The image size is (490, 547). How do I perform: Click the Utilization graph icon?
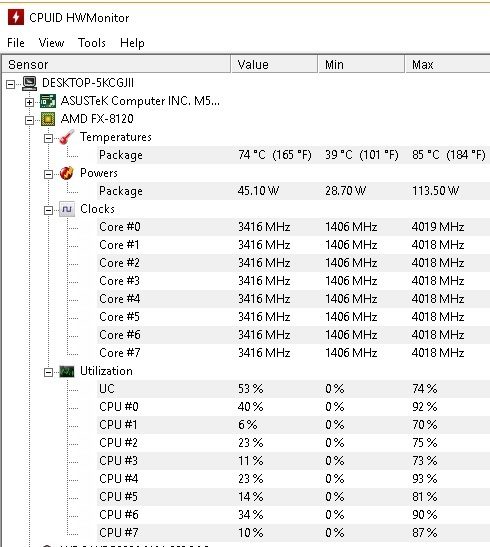67,371
